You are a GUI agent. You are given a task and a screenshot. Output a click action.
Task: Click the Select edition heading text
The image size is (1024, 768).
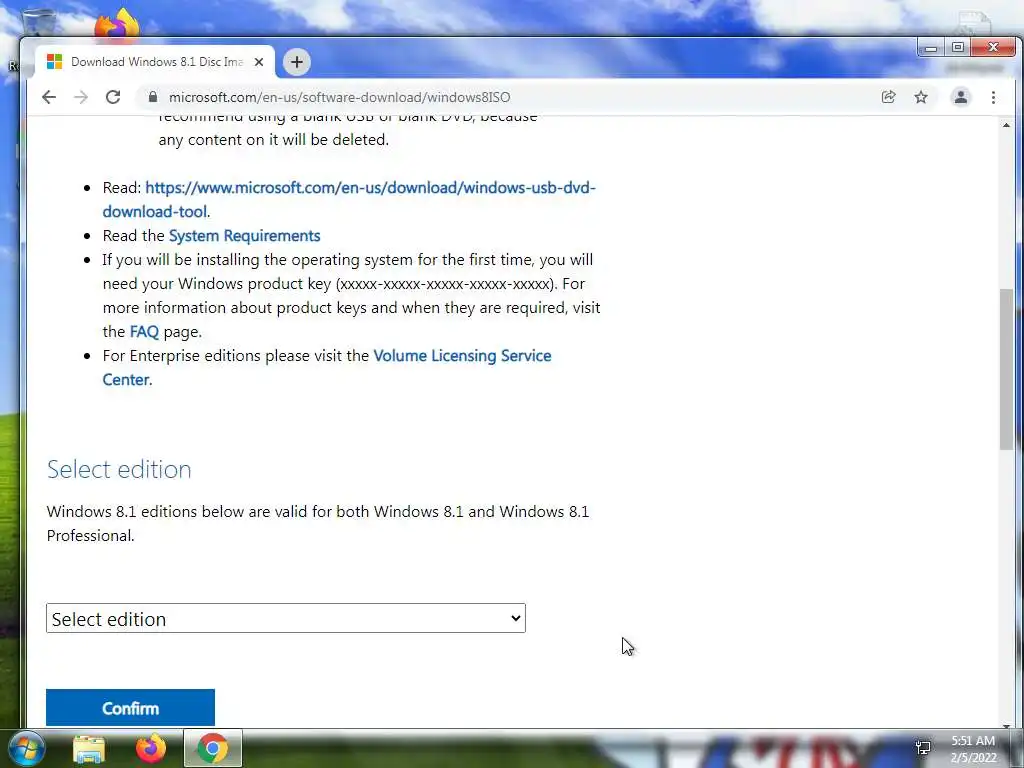coord(119,470)
